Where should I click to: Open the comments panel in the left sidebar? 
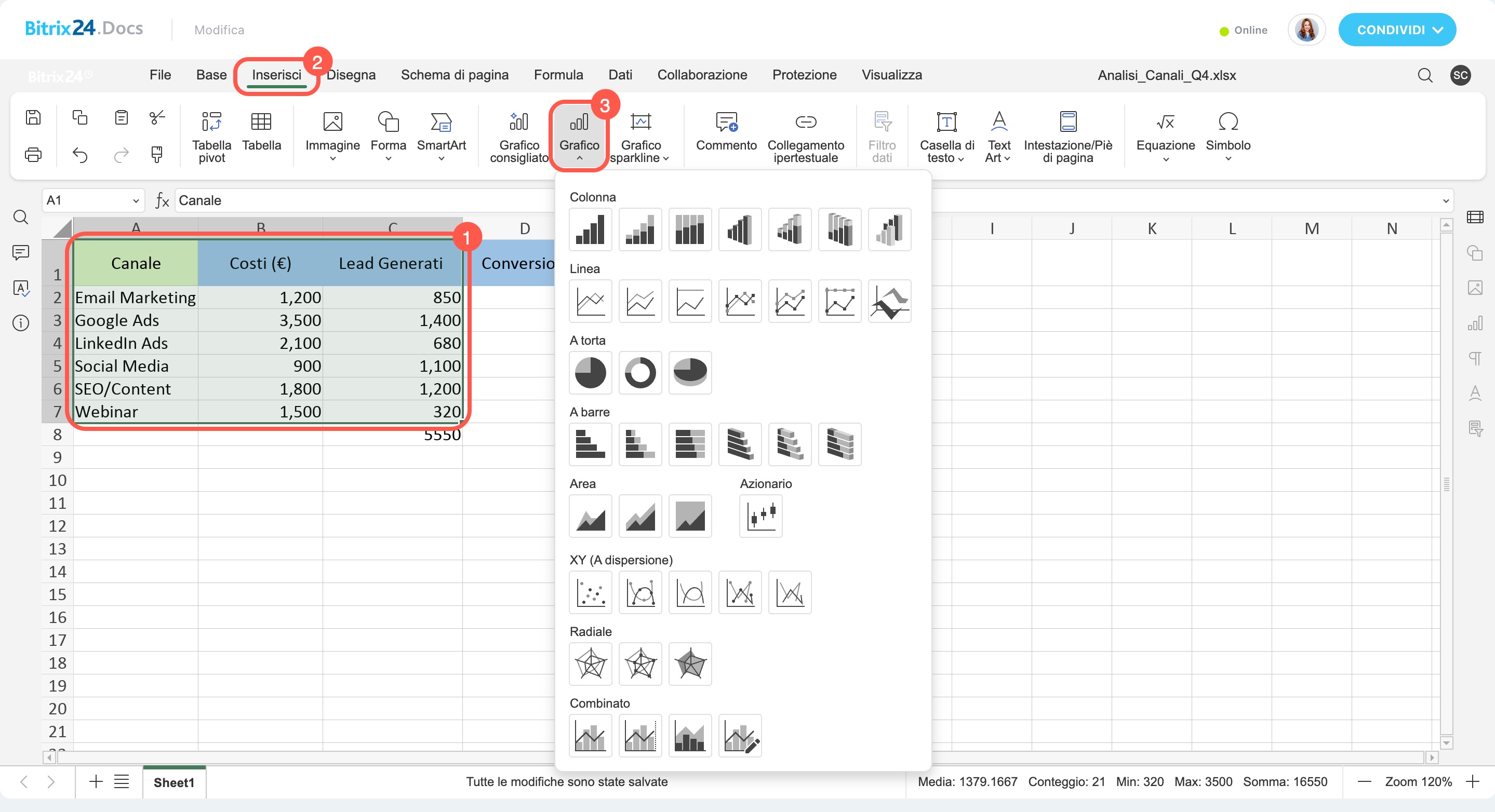[21, 252]
